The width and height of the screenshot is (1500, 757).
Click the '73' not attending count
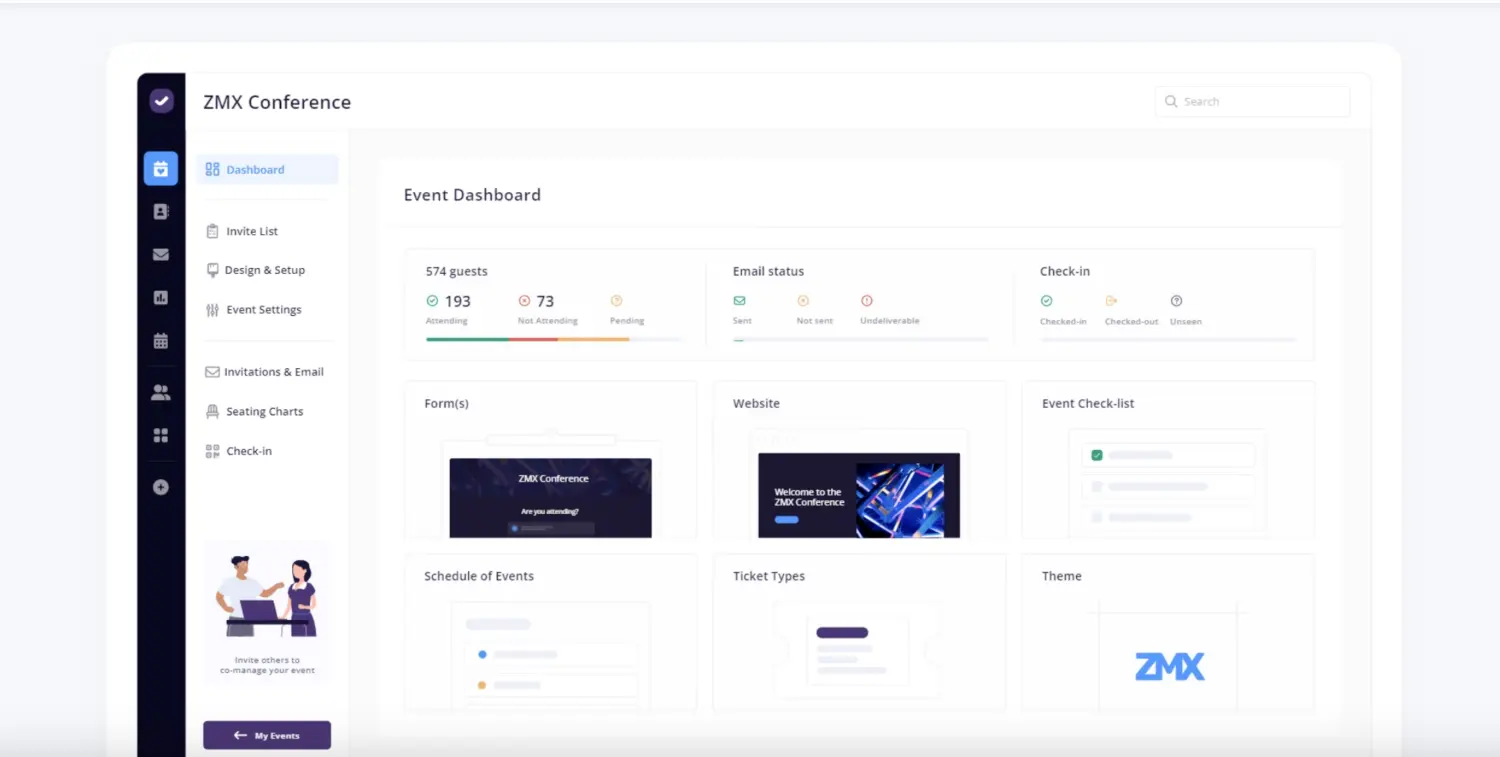coord(545,301)
